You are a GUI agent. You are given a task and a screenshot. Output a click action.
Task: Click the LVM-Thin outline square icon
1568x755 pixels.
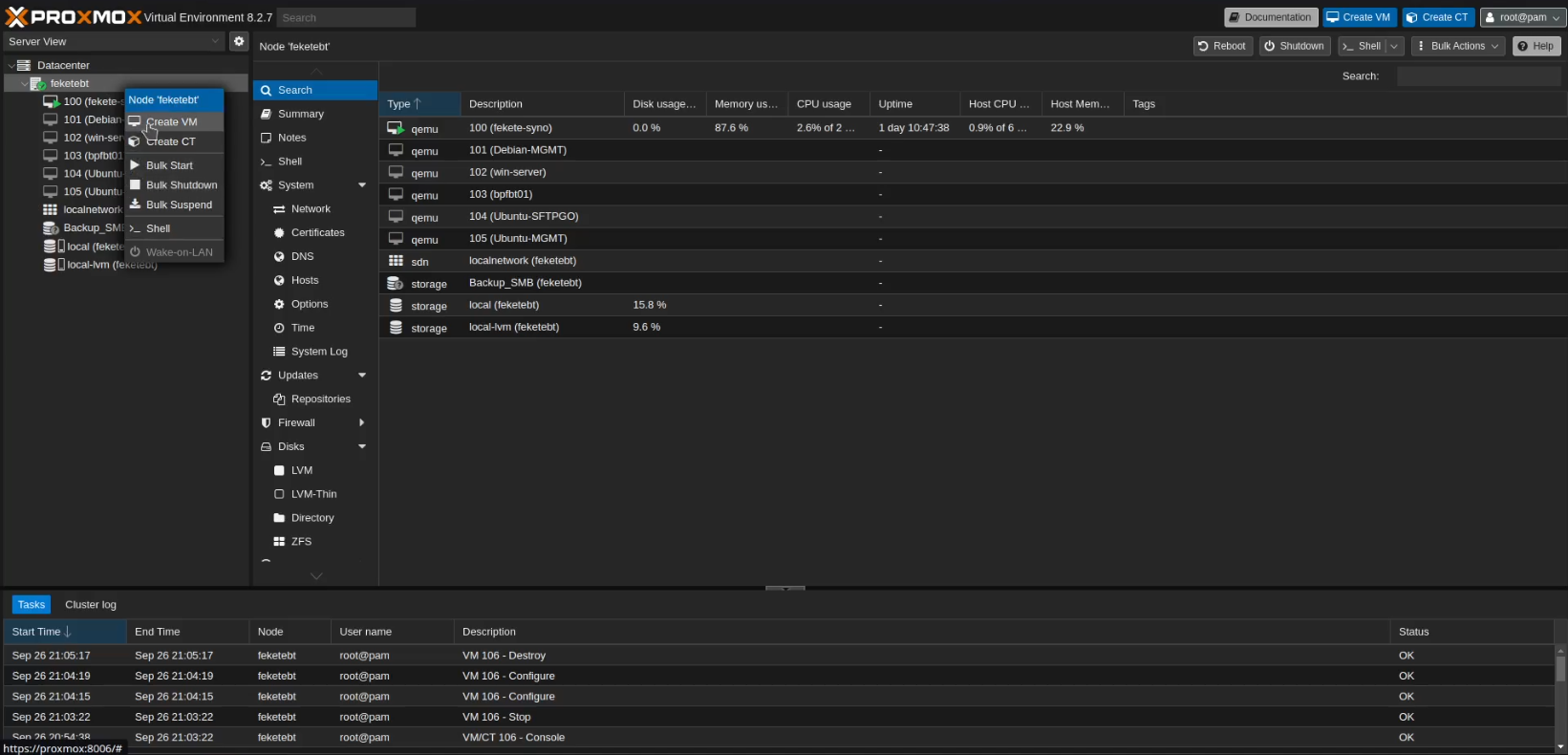[x=279, y=494]
